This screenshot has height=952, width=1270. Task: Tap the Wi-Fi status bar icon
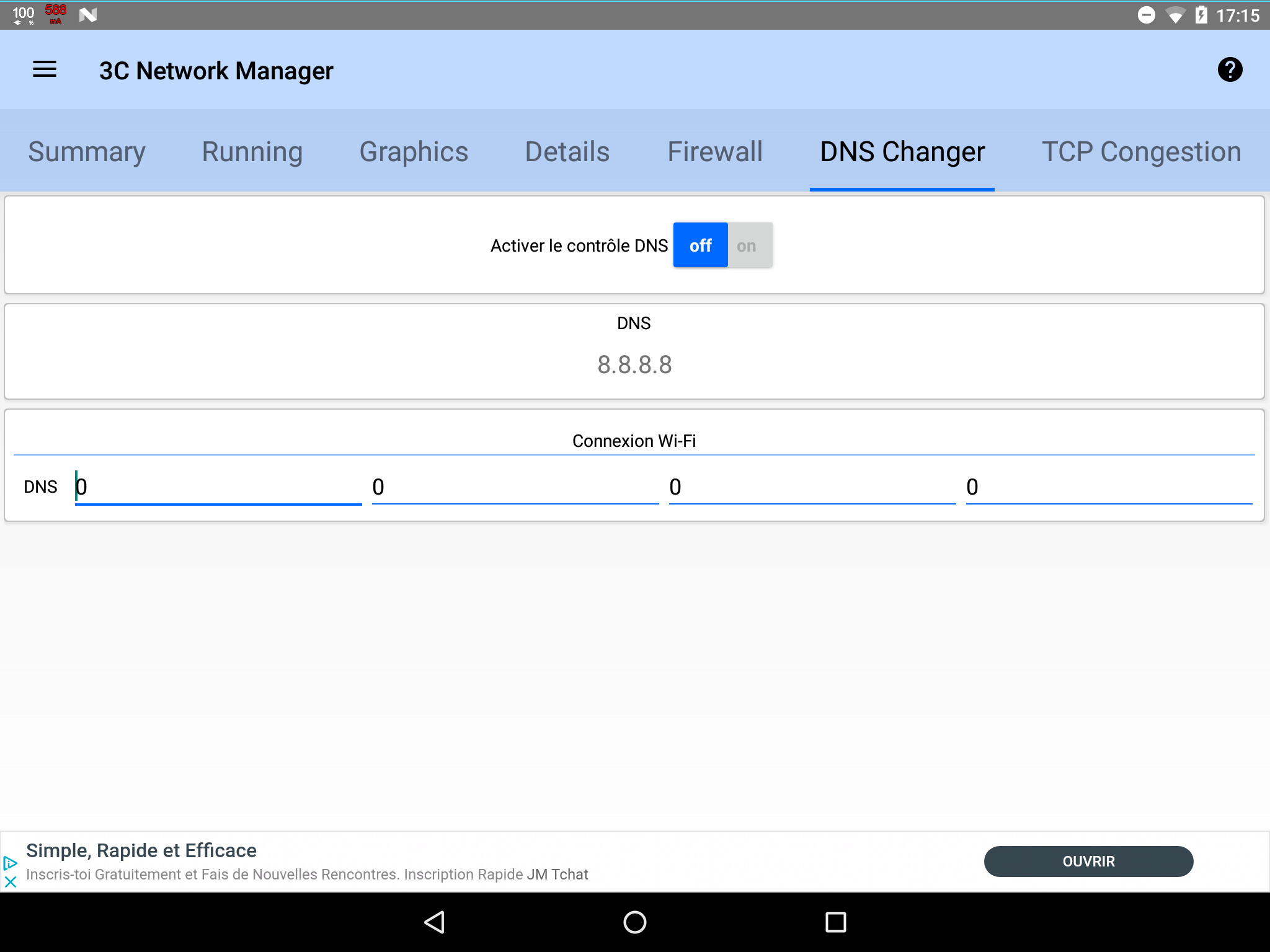[1174, 15]
